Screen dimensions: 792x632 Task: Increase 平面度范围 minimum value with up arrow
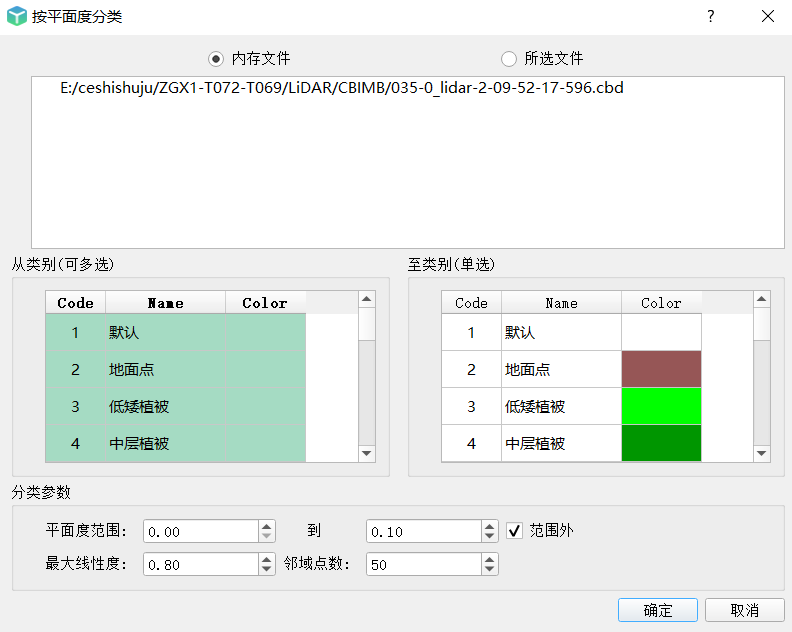coord(267,526)
